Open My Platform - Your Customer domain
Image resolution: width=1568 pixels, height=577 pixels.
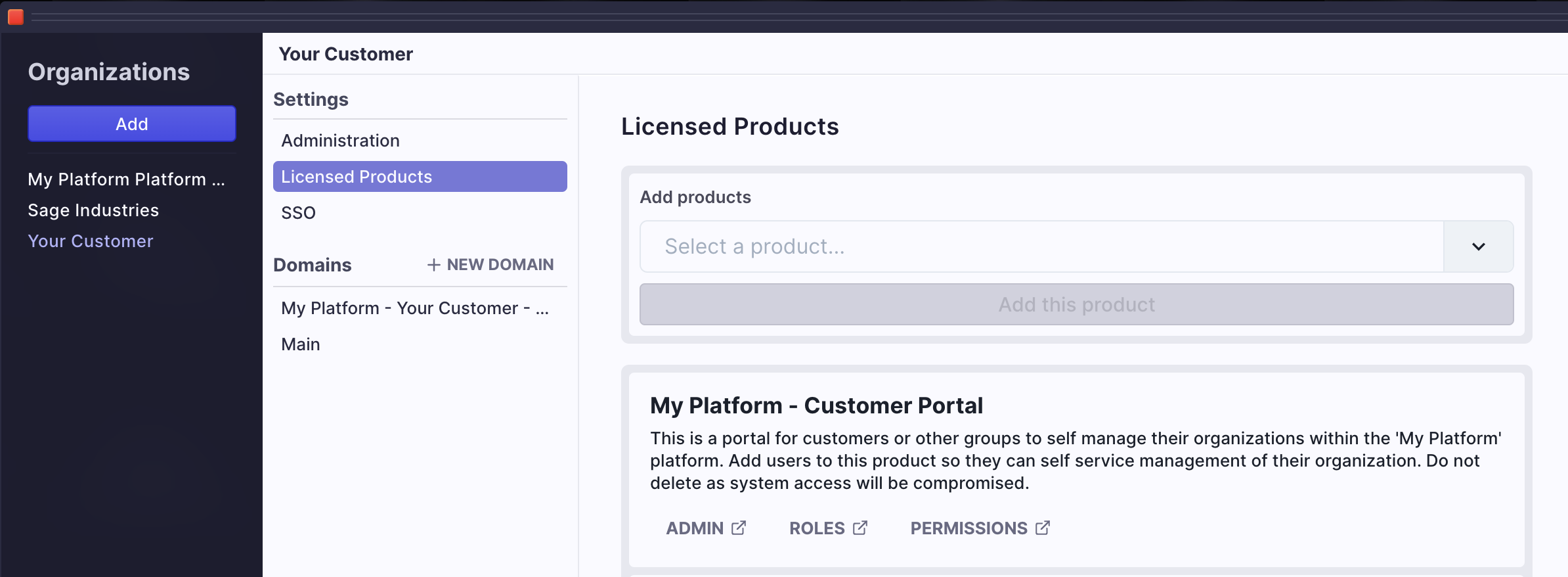coord(414,308)
